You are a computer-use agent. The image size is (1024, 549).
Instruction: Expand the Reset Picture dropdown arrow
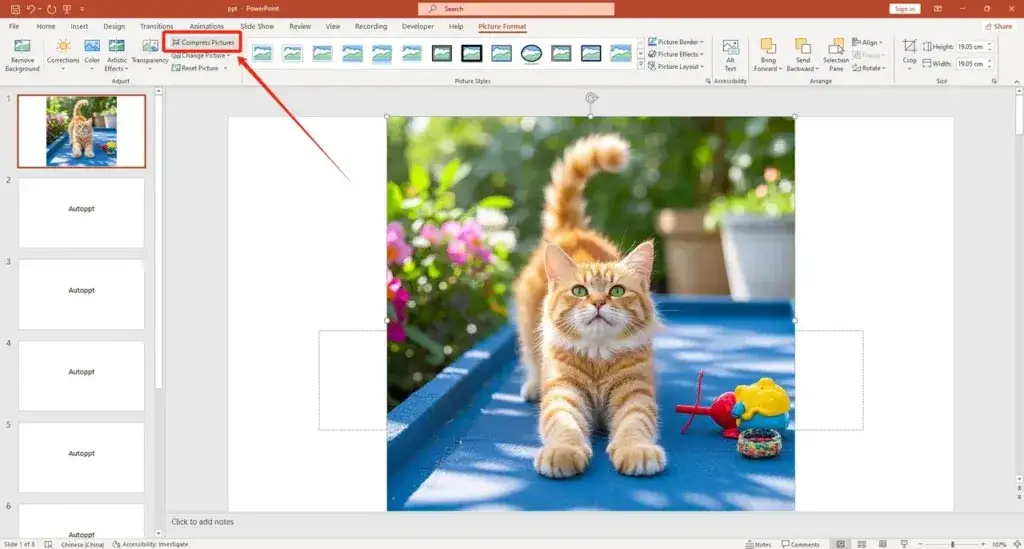226,68
